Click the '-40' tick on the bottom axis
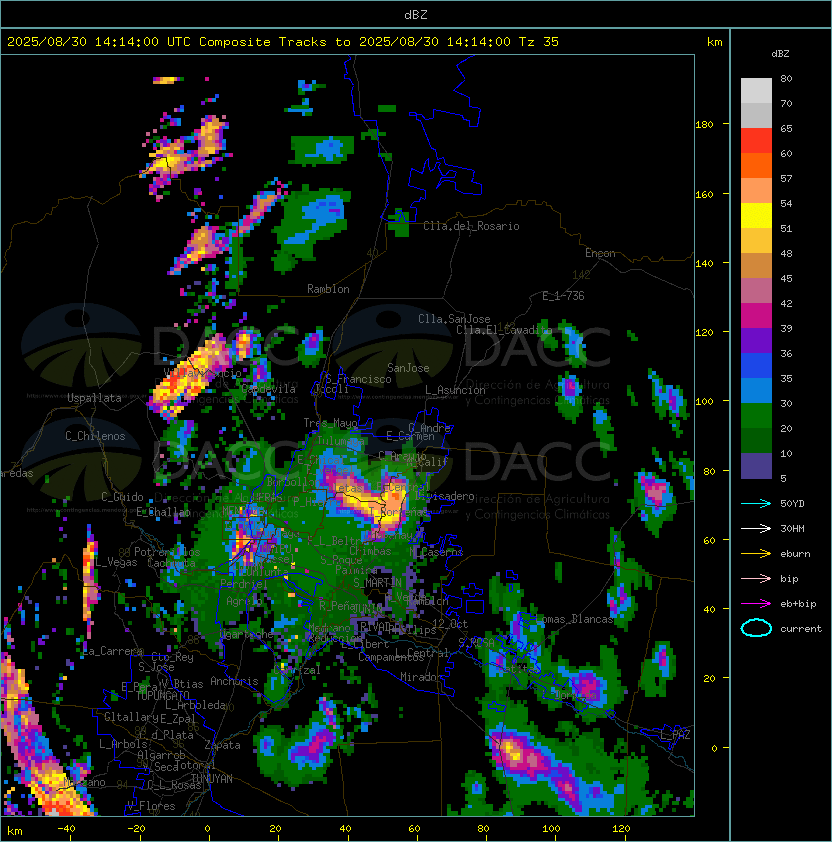Image resolution: width=832 pixels, height=842 pixels. (x=66, y=829)
